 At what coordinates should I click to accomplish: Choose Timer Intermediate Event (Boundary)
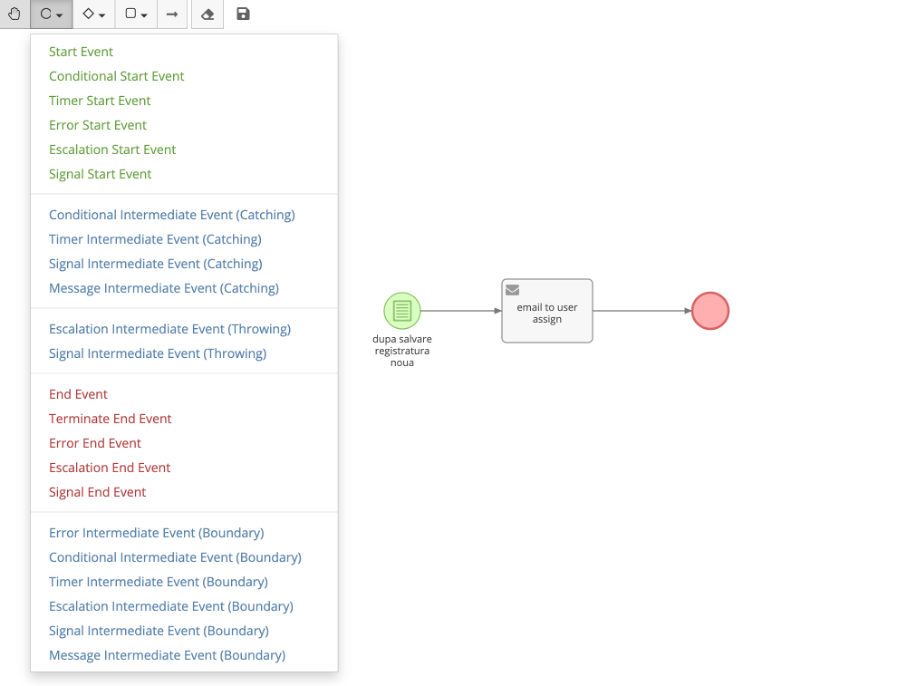click(x=158, y=582)
